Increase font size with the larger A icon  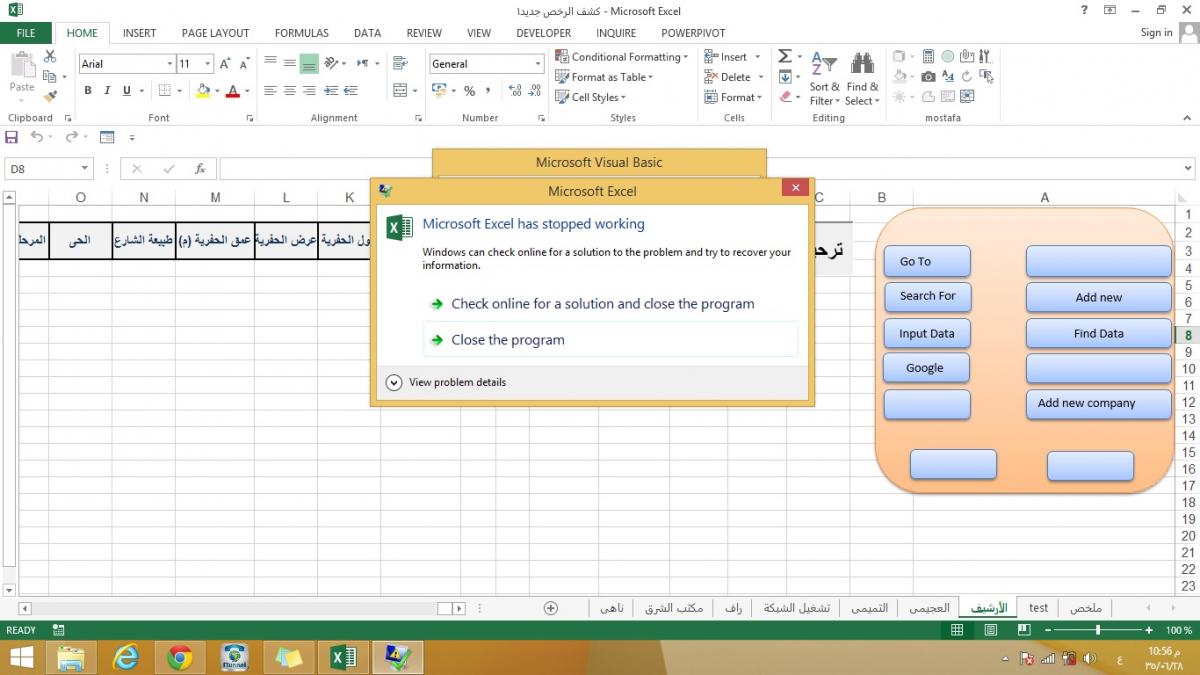tap(224, 64)
